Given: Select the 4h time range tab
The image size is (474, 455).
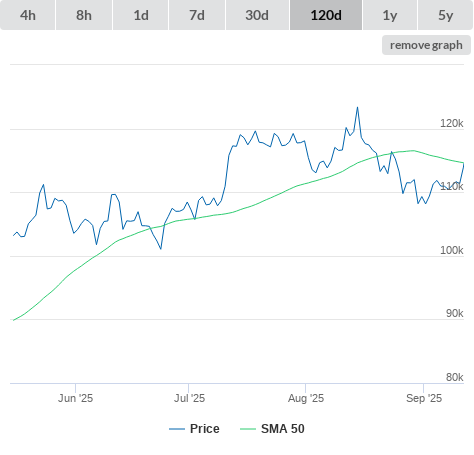Looking at the screenshot, I should 28,15.
